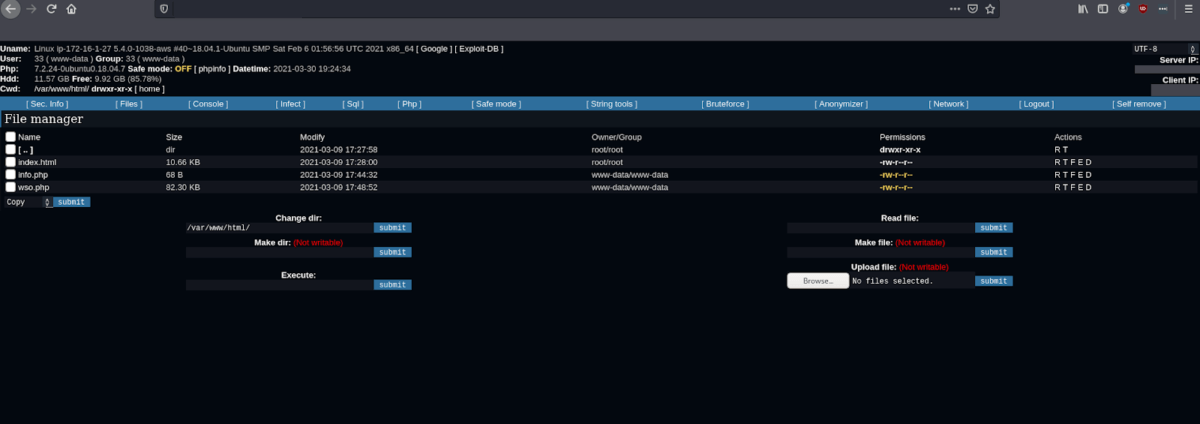This screenshot has height=424, width=1200.
Task: Reload the page with the refresh icon
Action: tap(51, 9)
